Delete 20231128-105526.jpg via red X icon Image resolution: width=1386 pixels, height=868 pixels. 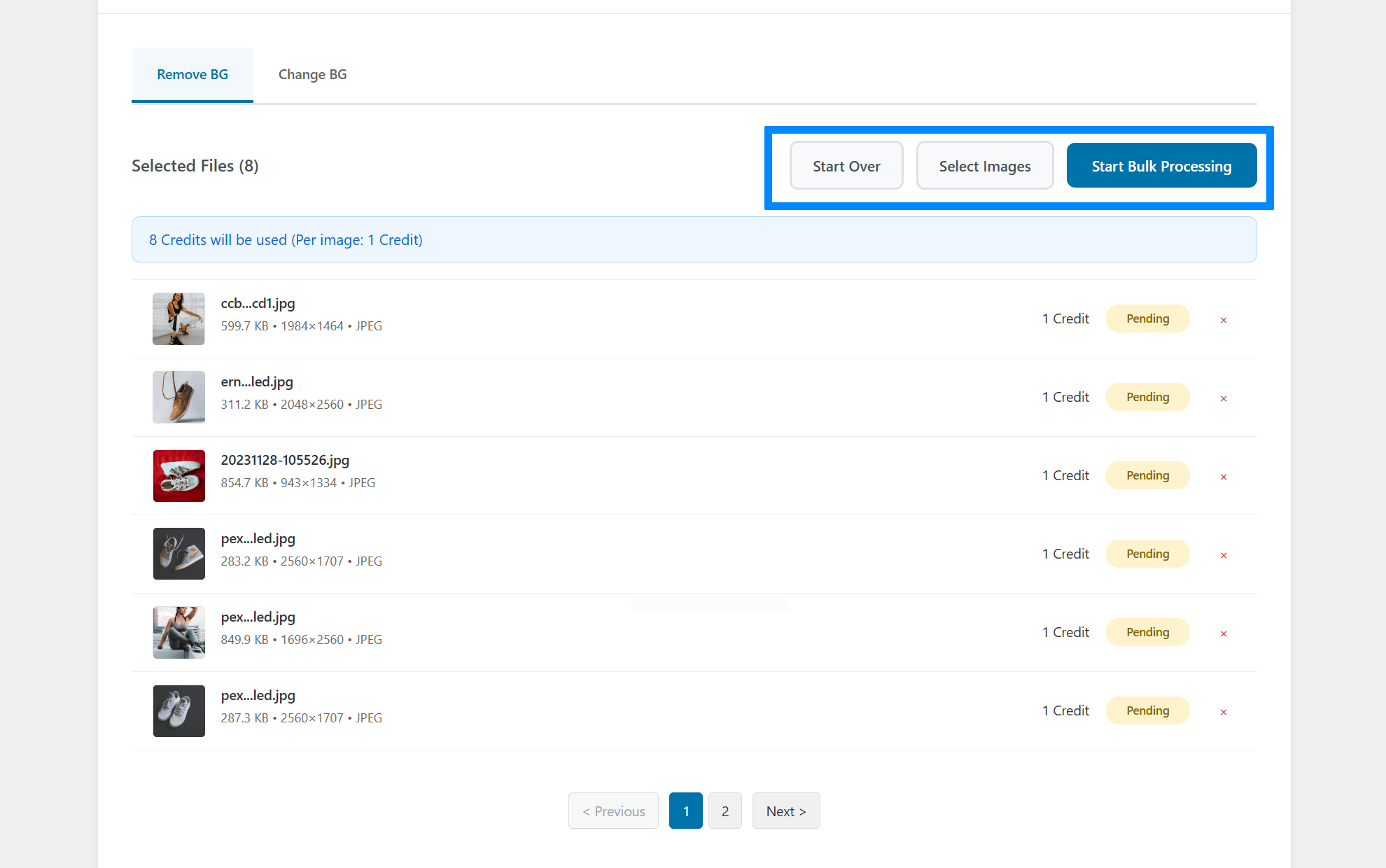(1224, 477)
